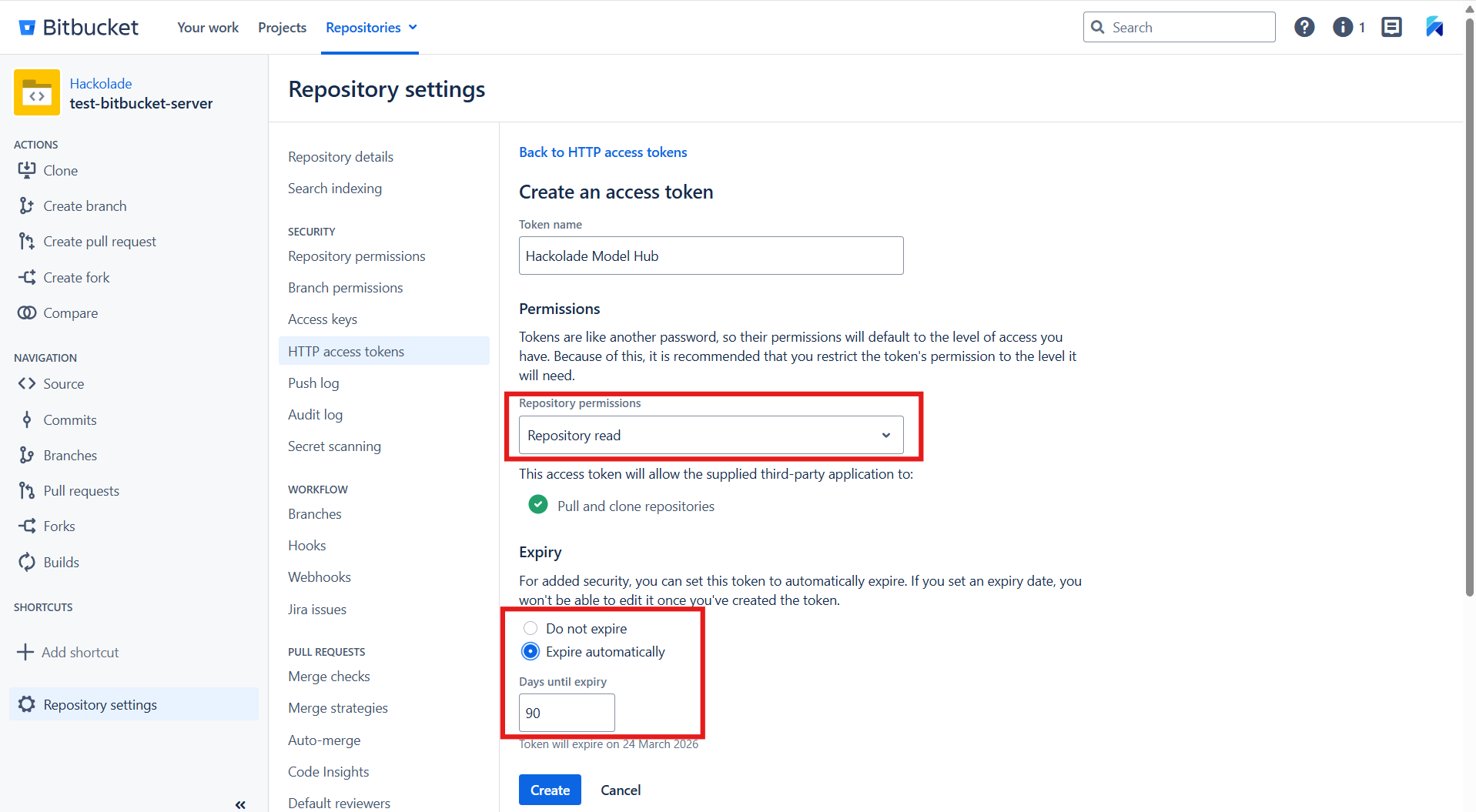Select the Do not expire option
This screenshot has width=1476, height=812.
pyautogui.click(x=530, y=628)
